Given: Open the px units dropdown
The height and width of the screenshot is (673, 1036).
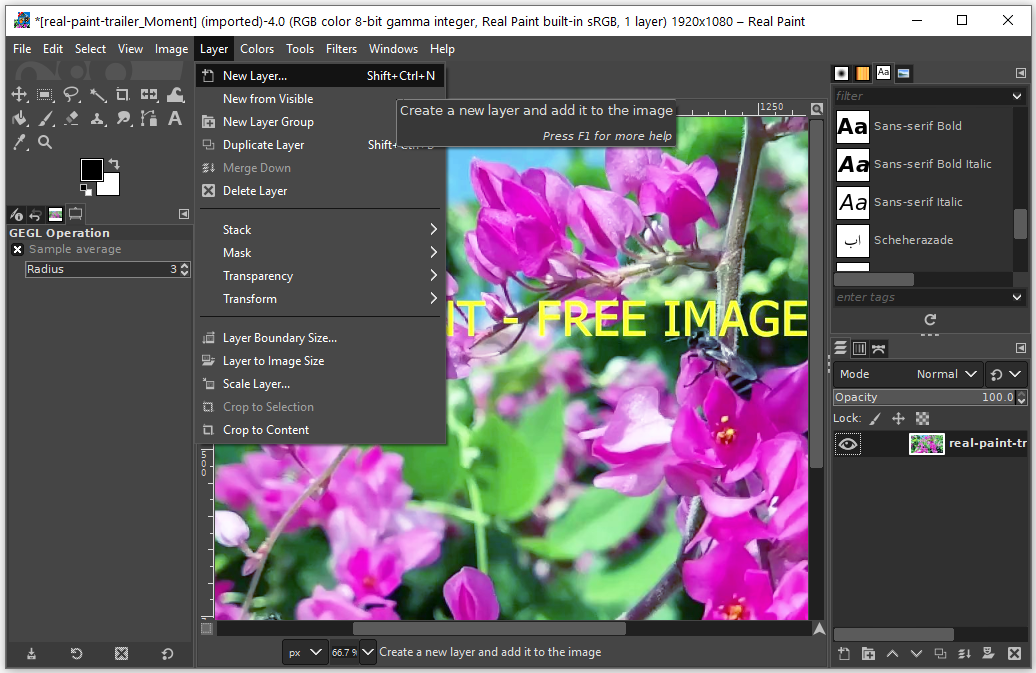Looking at the screenshot, I should [x=304, y=651].
